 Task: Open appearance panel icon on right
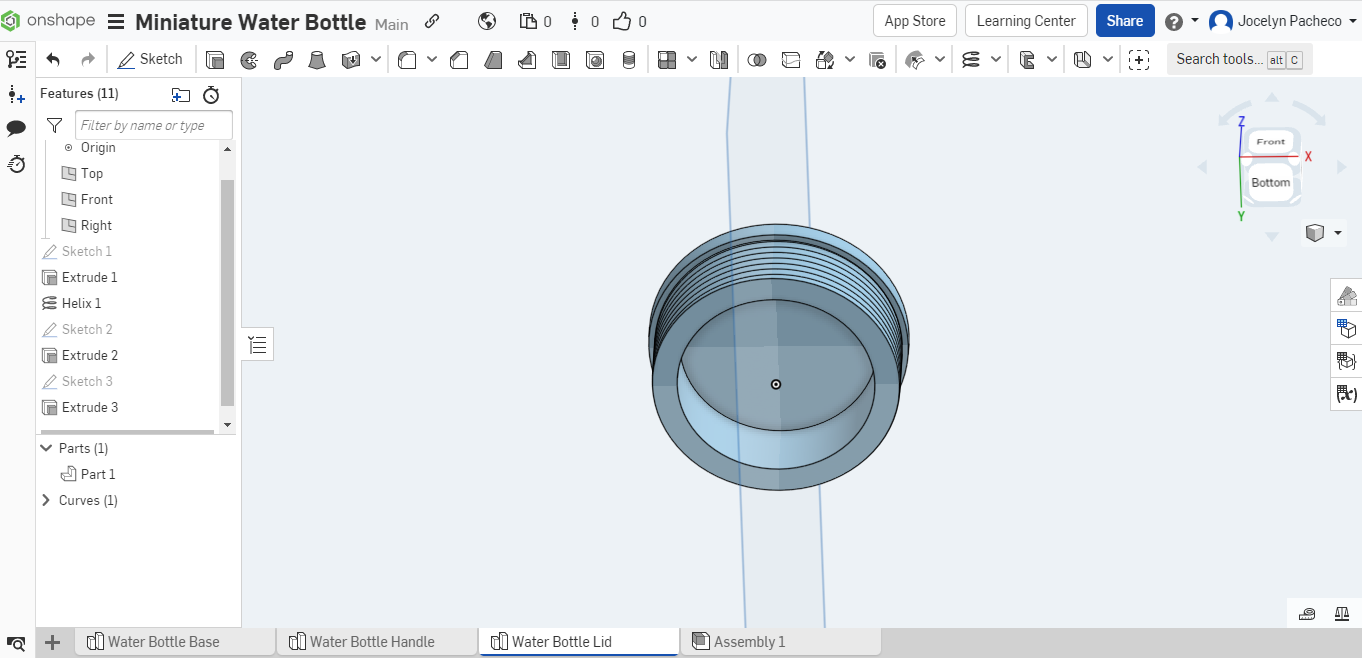[x=1346, y=295]
